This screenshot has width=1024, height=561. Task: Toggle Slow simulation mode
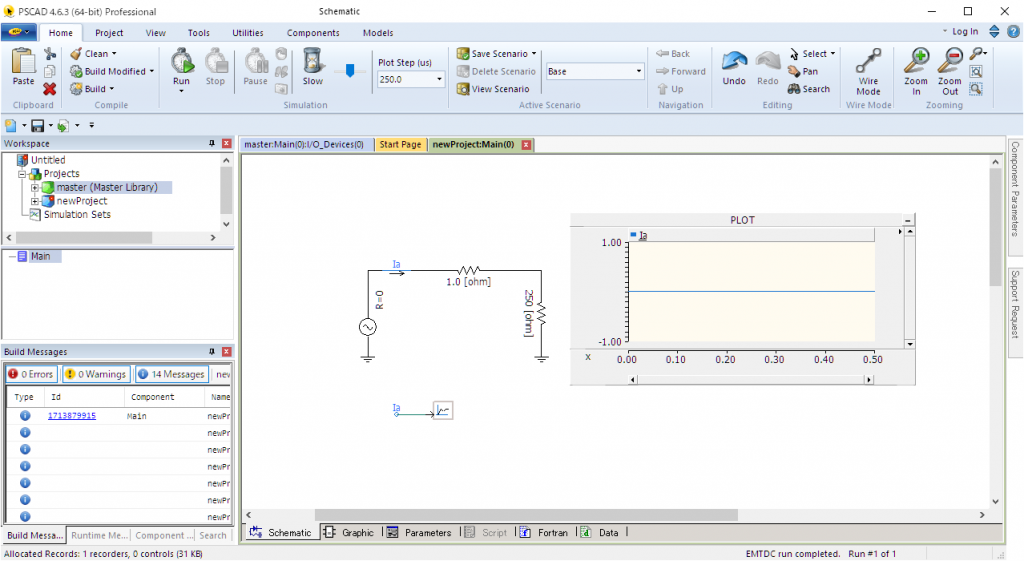point(313,67)
